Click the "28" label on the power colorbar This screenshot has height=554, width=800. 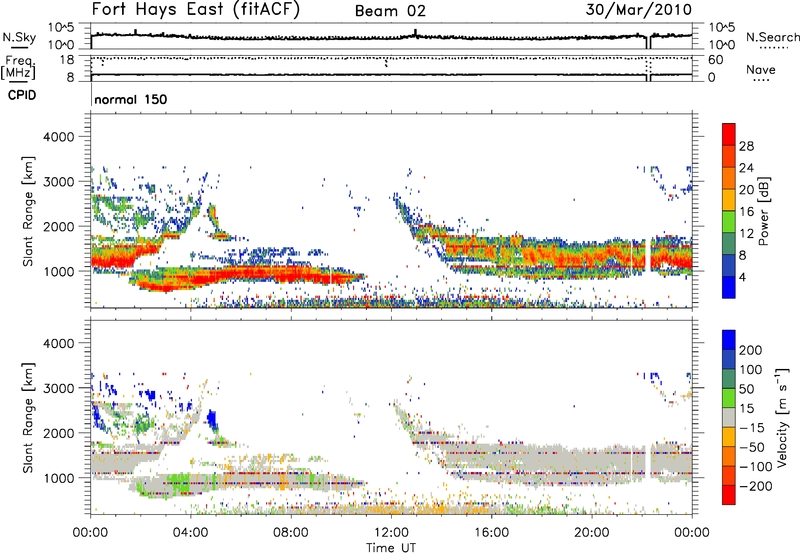click(746, 146)
